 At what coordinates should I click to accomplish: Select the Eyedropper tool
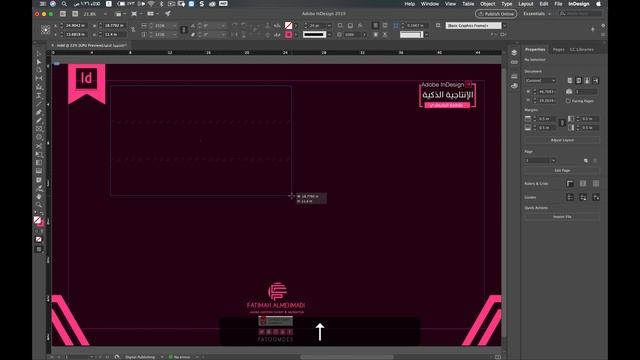click(x=39, y=188)
